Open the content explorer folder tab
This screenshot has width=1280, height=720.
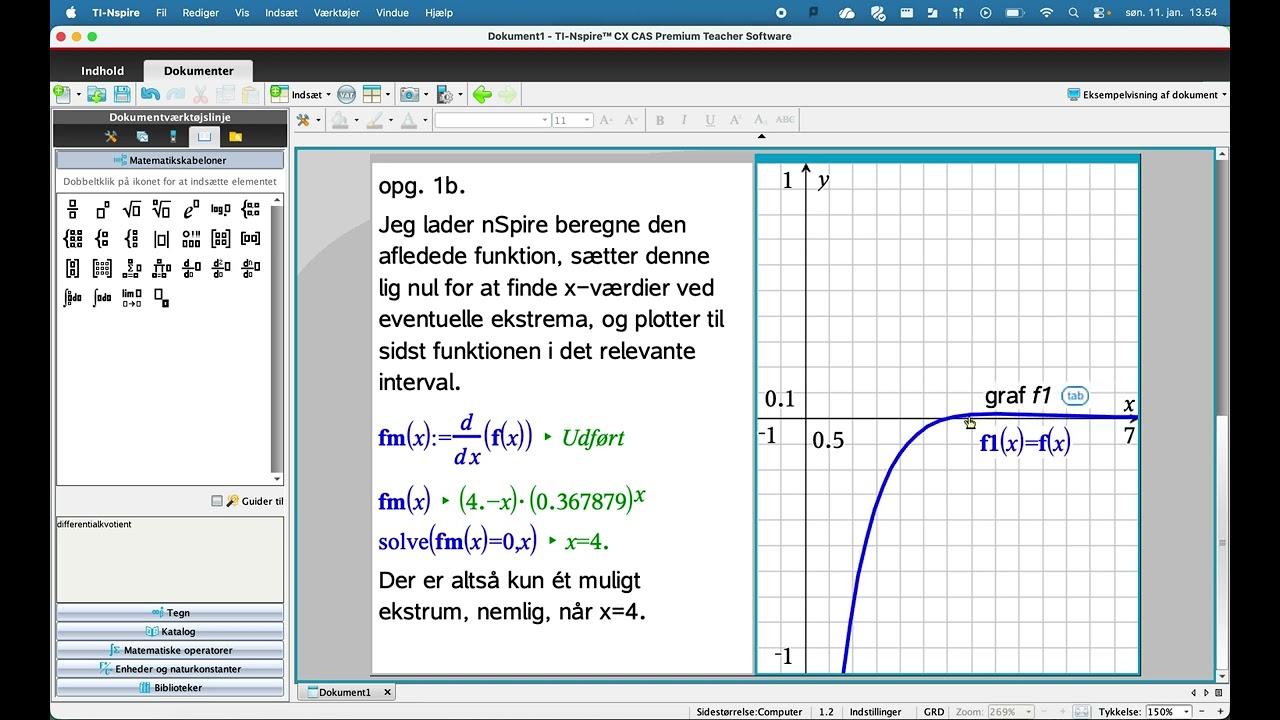click(x=235, y=136)
